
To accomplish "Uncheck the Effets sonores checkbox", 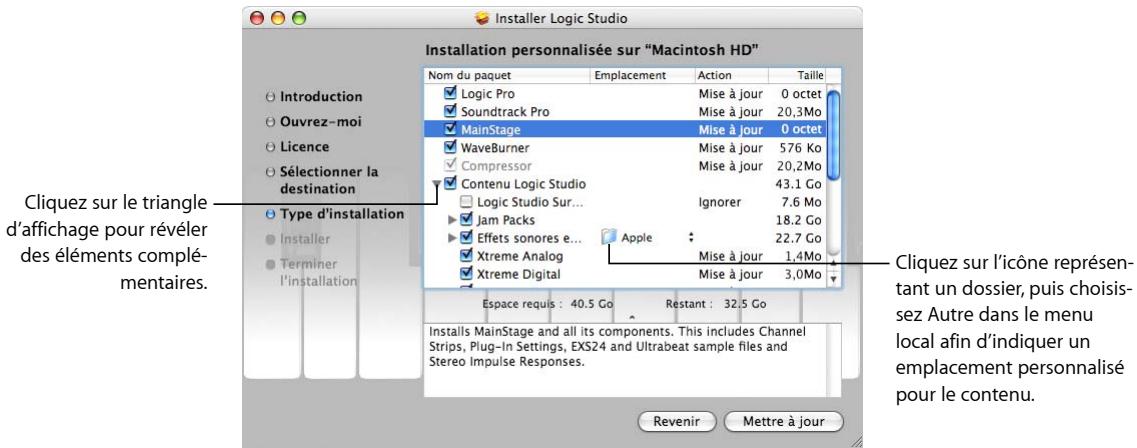I will (x=466, y=237).
